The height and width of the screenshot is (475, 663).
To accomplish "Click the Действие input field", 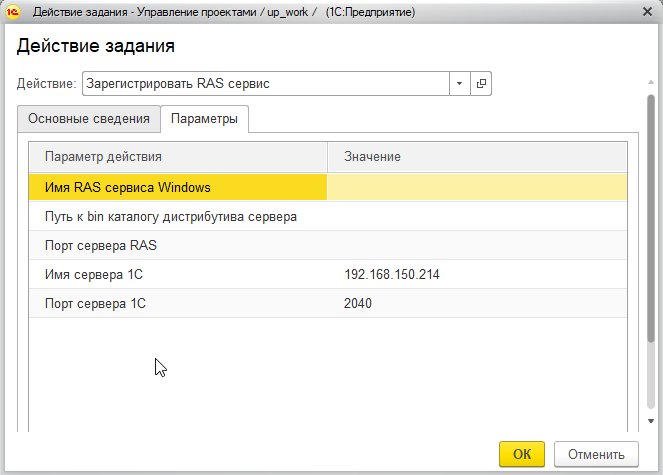I will point(266,84).
